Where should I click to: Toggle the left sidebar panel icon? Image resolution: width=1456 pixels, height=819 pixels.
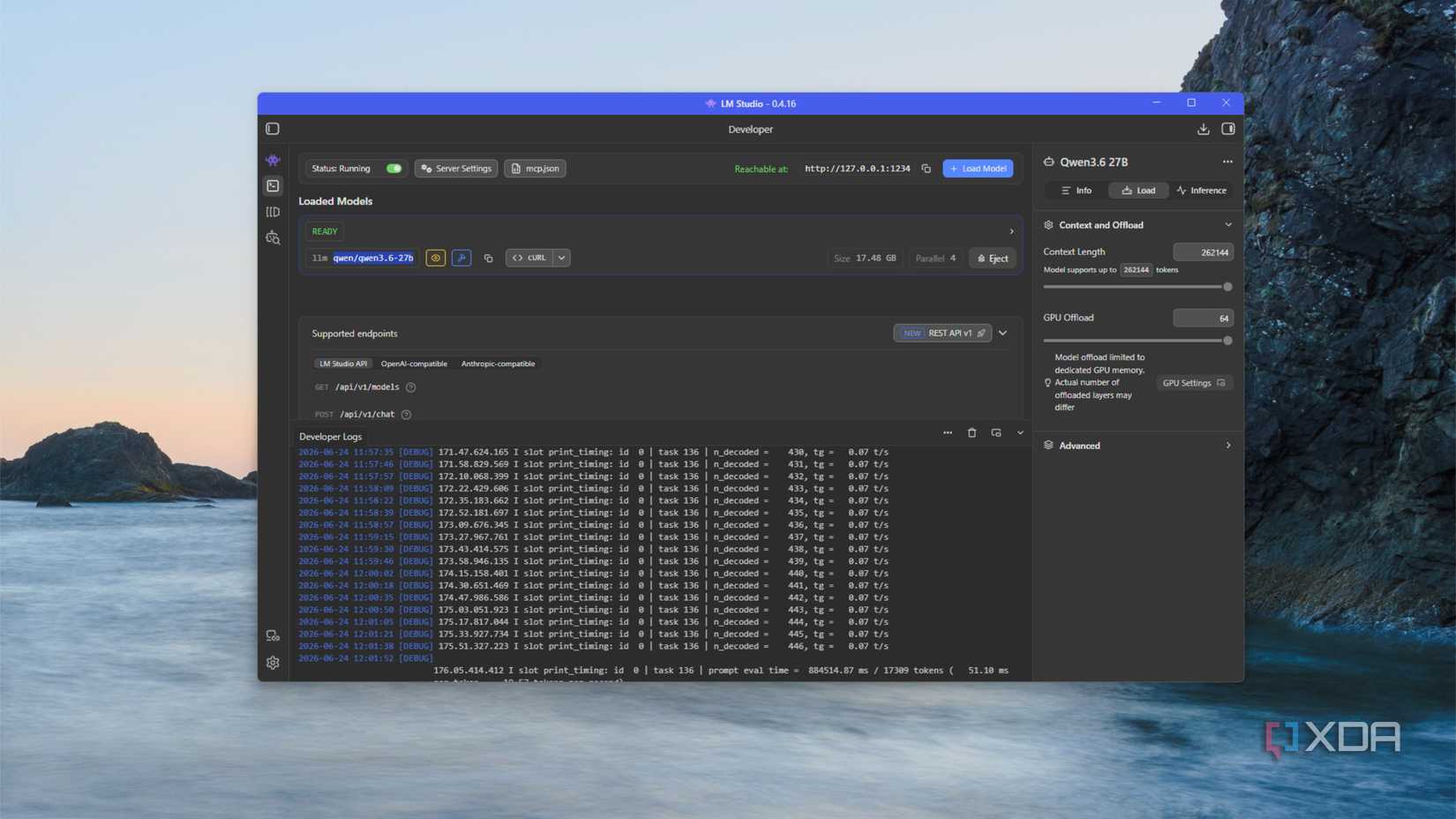pos(273,129)
